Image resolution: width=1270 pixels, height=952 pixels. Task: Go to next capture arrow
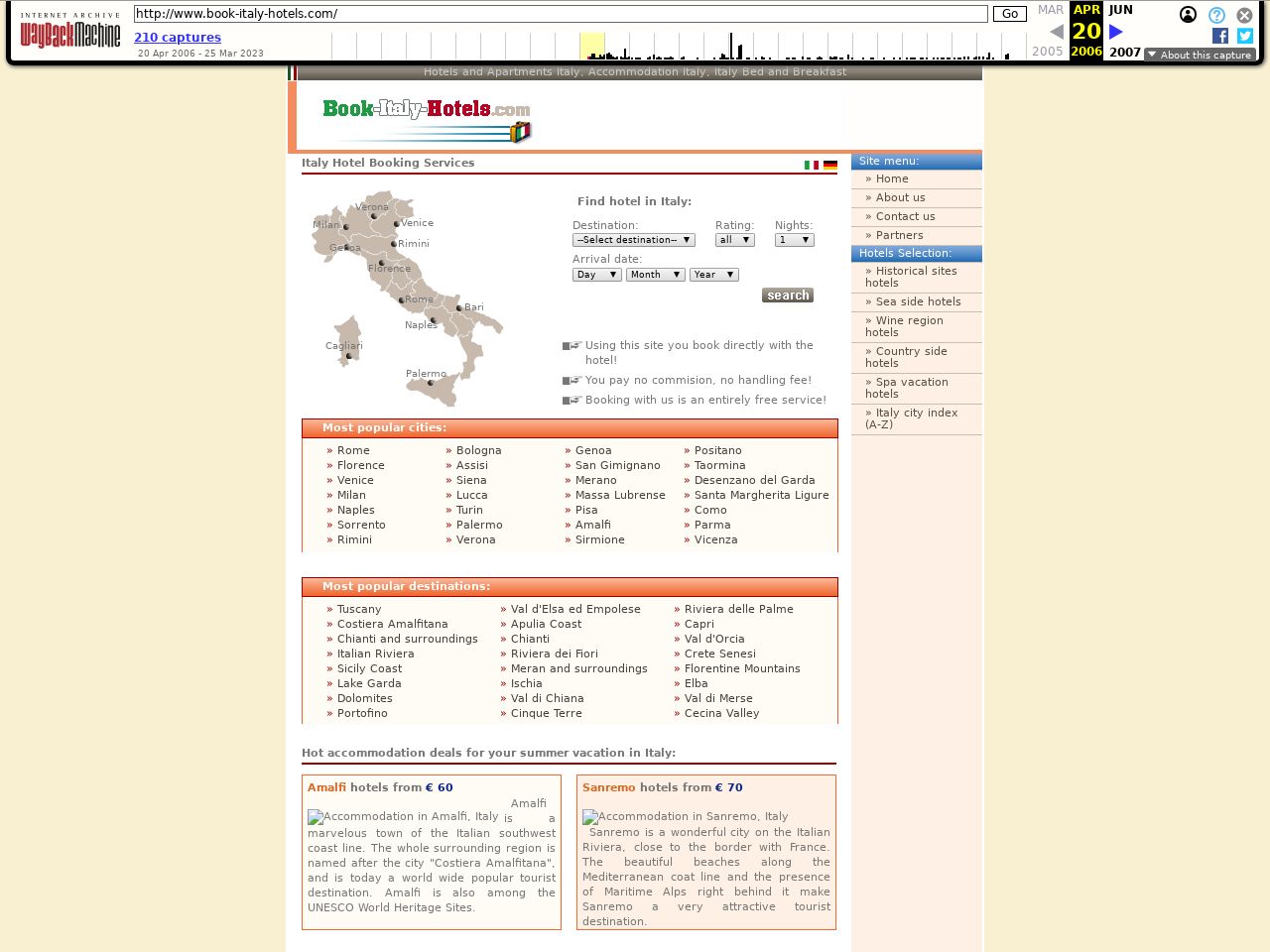point(1115,32)
